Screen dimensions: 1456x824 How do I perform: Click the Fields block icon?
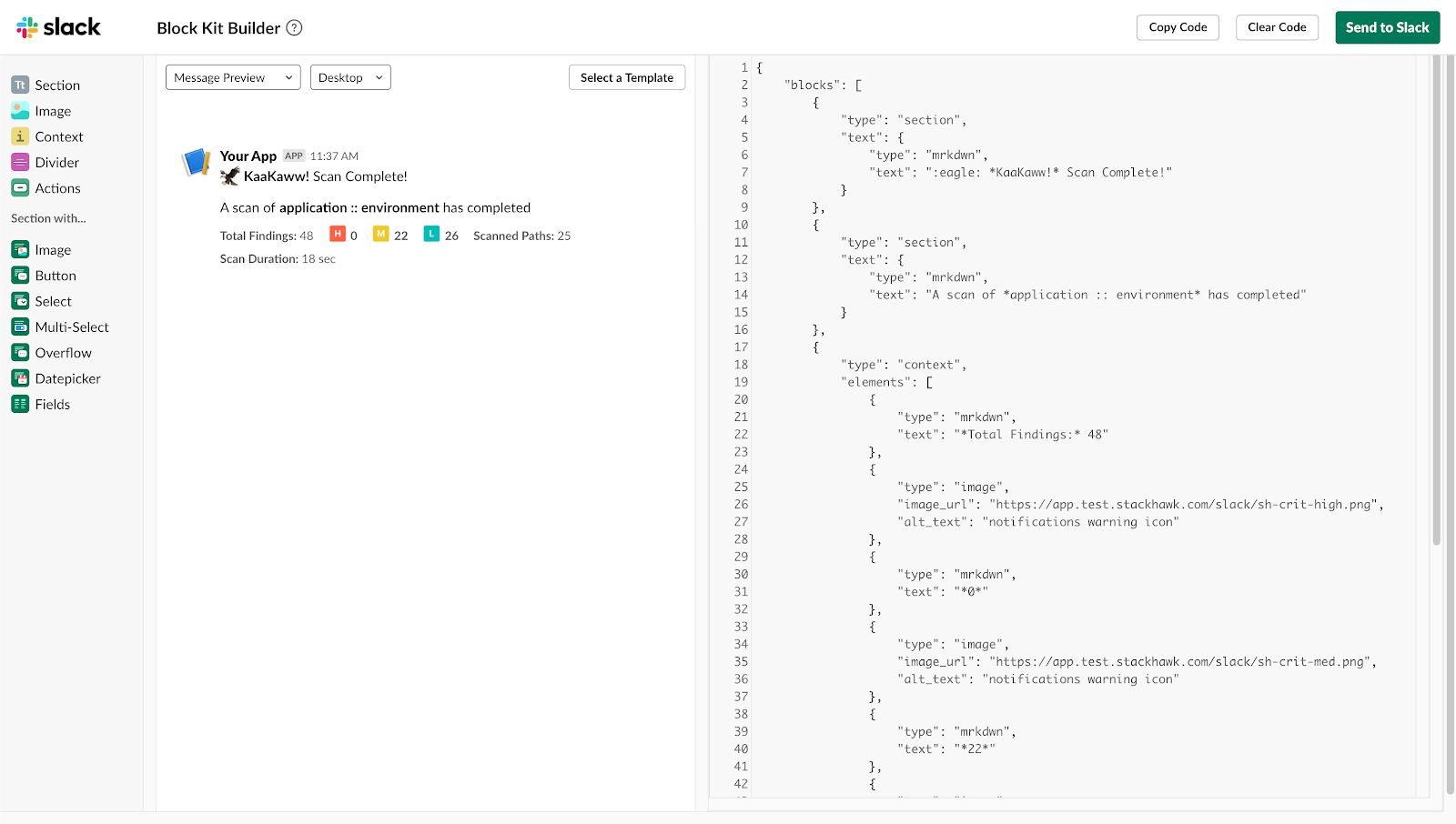(x=20, y=404)
